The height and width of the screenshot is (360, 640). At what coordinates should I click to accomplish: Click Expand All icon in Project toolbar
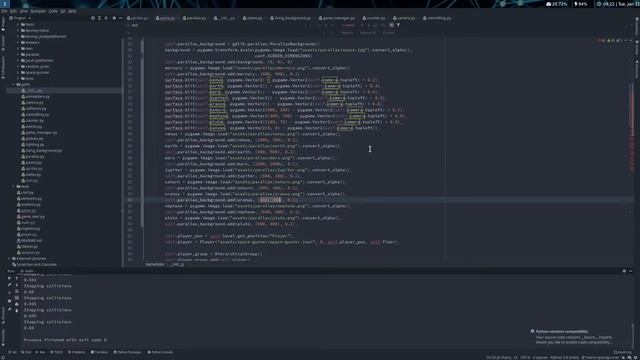tap(99, 18)
